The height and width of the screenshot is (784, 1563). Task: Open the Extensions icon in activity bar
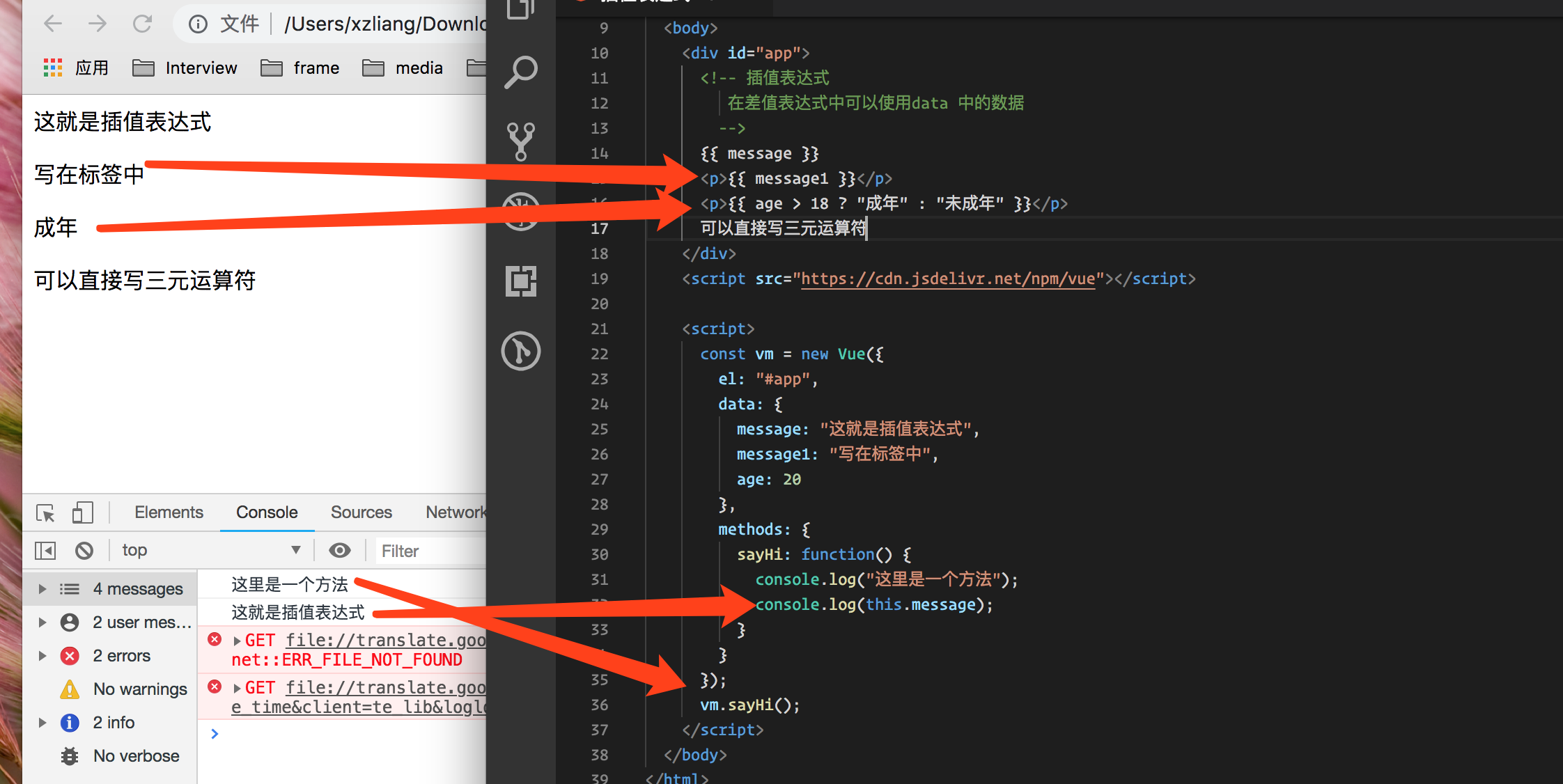click(x=520, y=281)
